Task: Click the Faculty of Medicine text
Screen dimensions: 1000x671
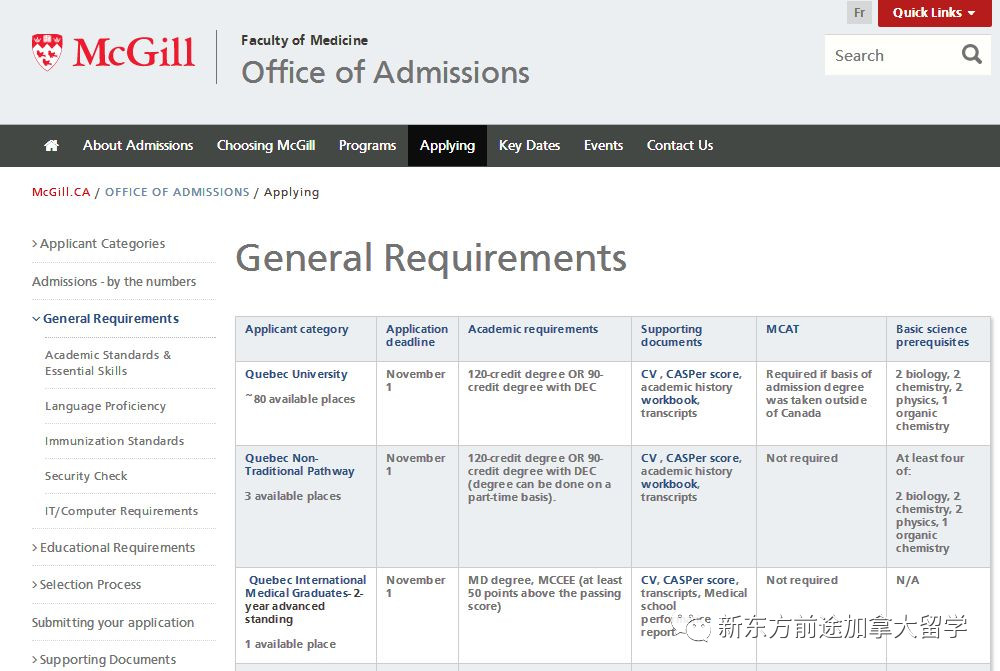Action: pyautogui.click(x=304, y=40)
